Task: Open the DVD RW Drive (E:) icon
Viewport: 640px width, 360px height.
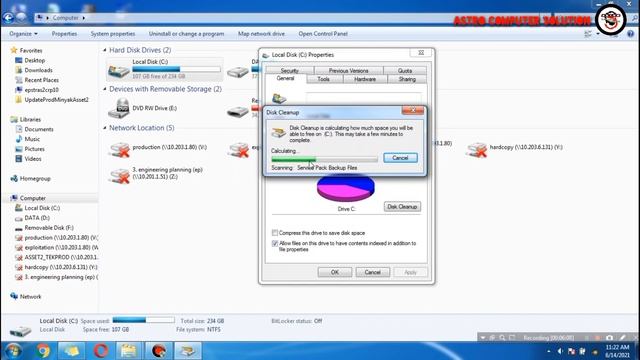Action: tap(119, 109)
